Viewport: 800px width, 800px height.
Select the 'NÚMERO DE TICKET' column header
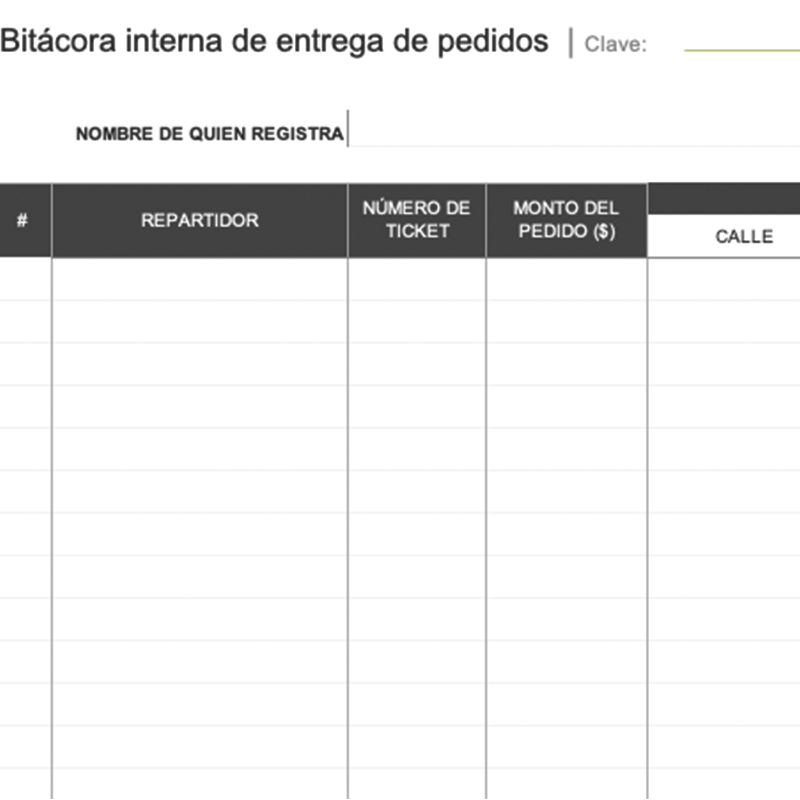(x=417, y=220)
